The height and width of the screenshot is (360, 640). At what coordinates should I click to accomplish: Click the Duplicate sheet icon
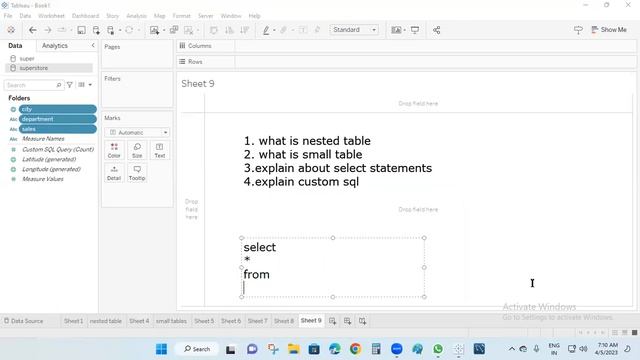pos(174,30)
